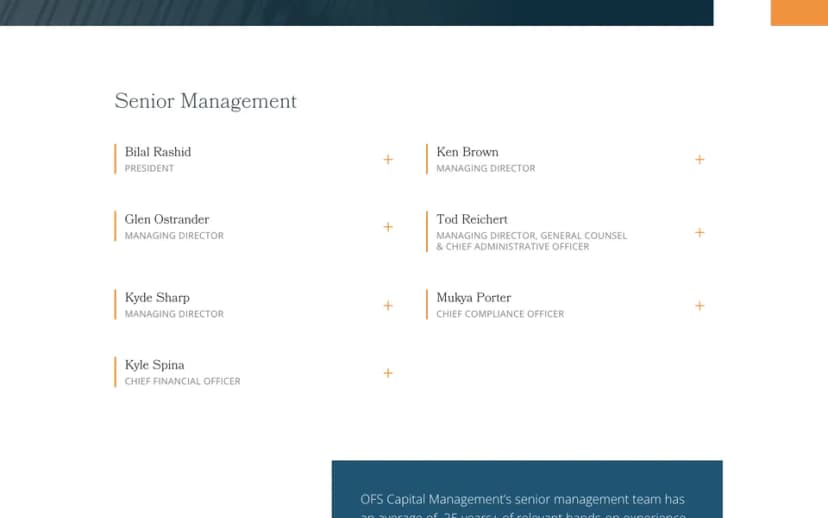
Task: Click GENERAL COUNSEL title under Tod Reichert
Action: click(584, 236)
